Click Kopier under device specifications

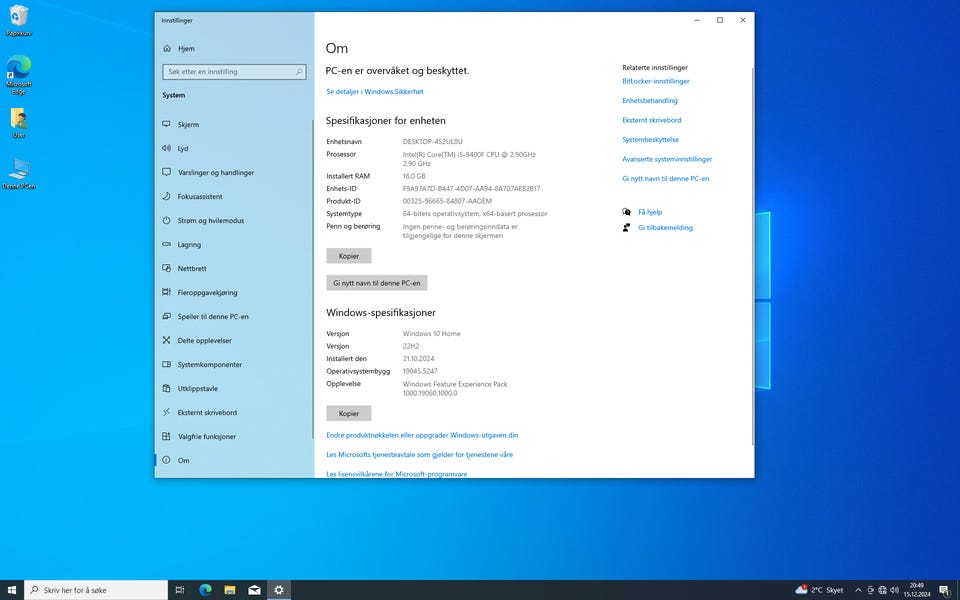point(348,256)
